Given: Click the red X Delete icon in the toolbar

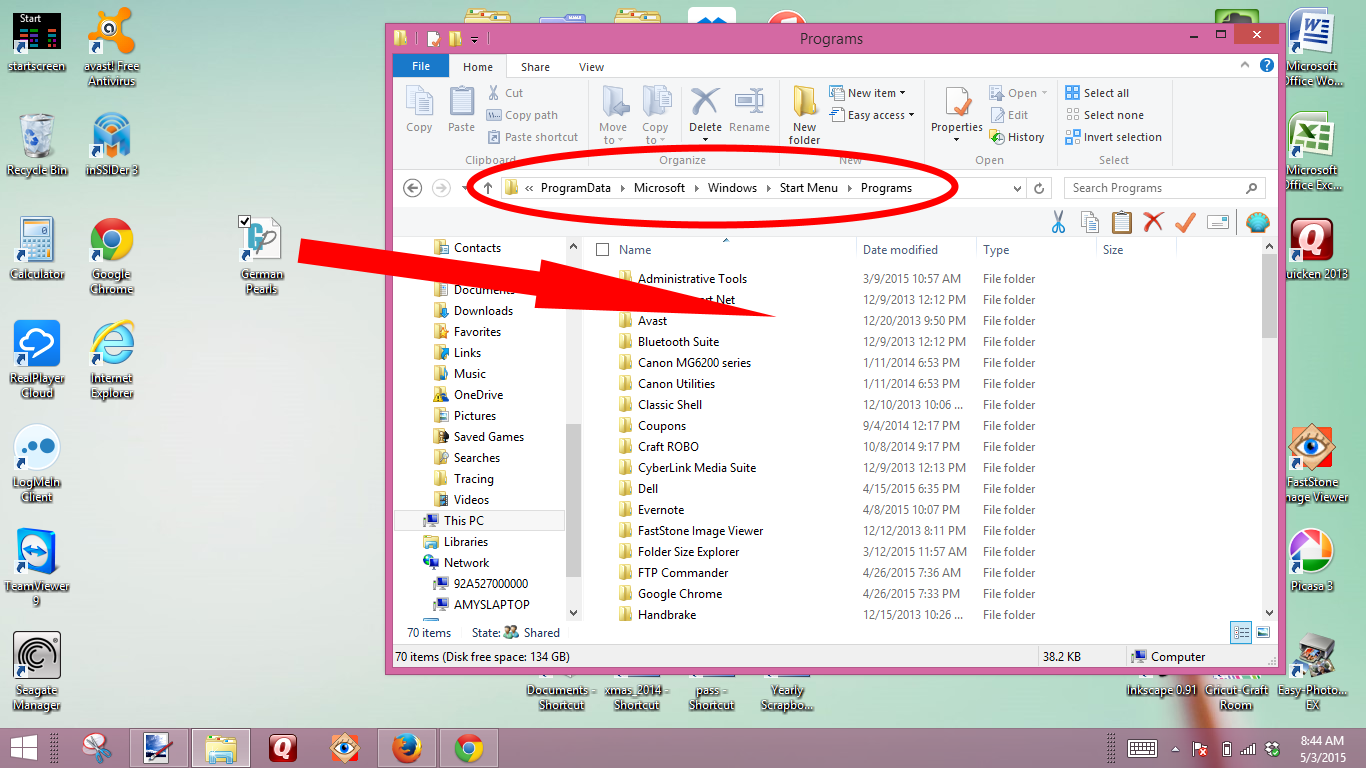Looking at the screenshot, I should pos(1154,222).
